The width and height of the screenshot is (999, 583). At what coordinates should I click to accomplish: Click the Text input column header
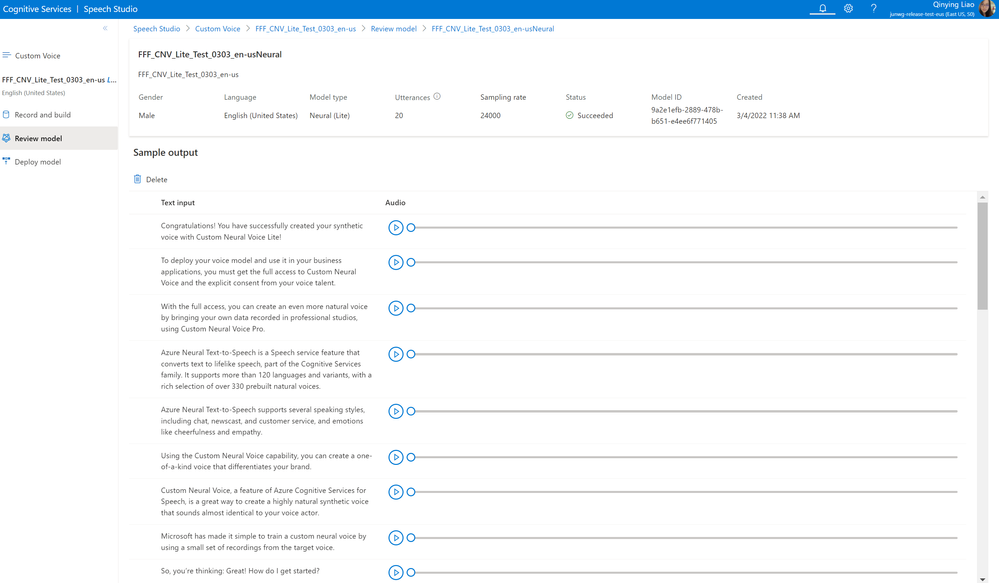click(178, 203)
